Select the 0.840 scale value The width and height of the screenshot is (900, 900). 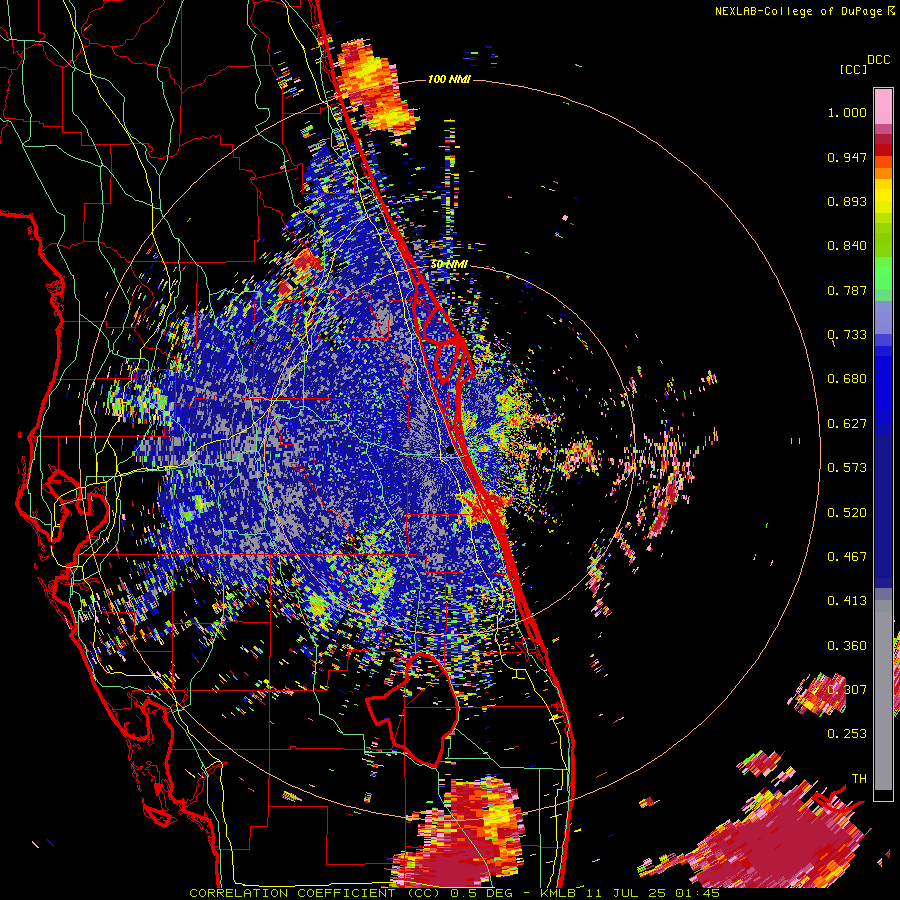[x=847, y=246]
